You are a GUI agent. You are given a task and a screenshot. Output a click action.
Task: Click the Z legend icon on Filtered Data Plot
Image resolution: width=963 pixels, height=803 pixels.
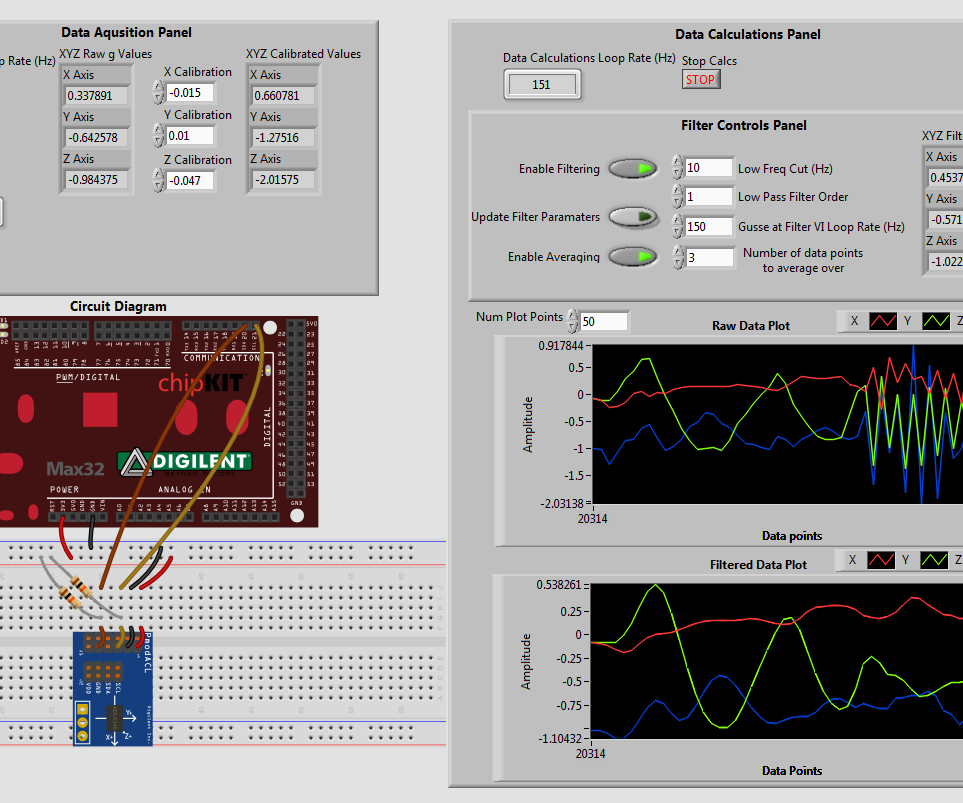click(x=959, y=559)
